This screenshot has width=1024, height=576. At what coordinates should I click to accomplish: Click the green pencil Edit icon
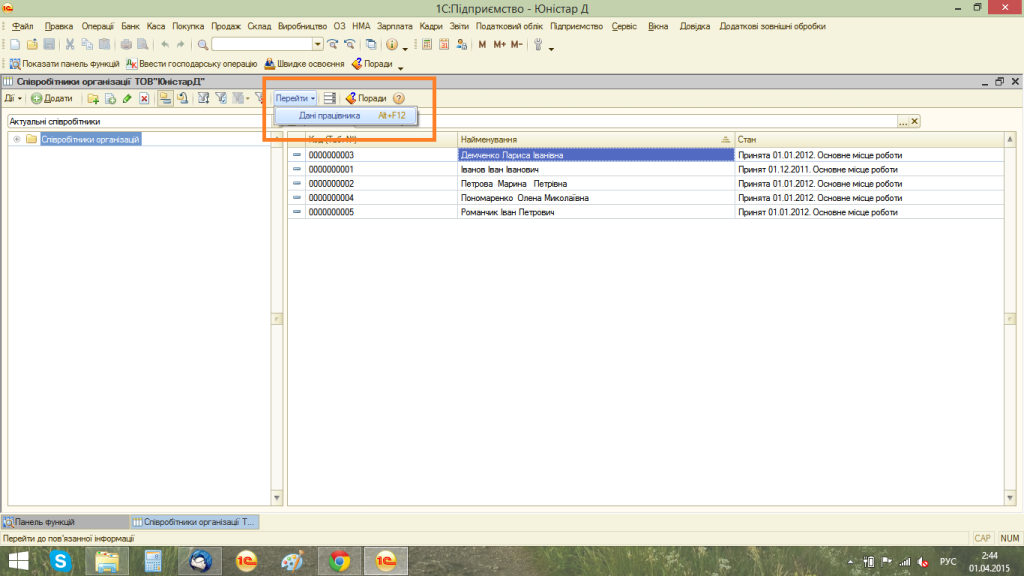point(127,99)
